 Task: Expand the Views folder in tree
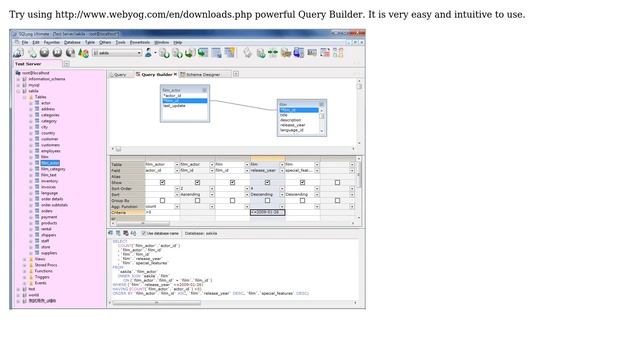pos(24,259)
